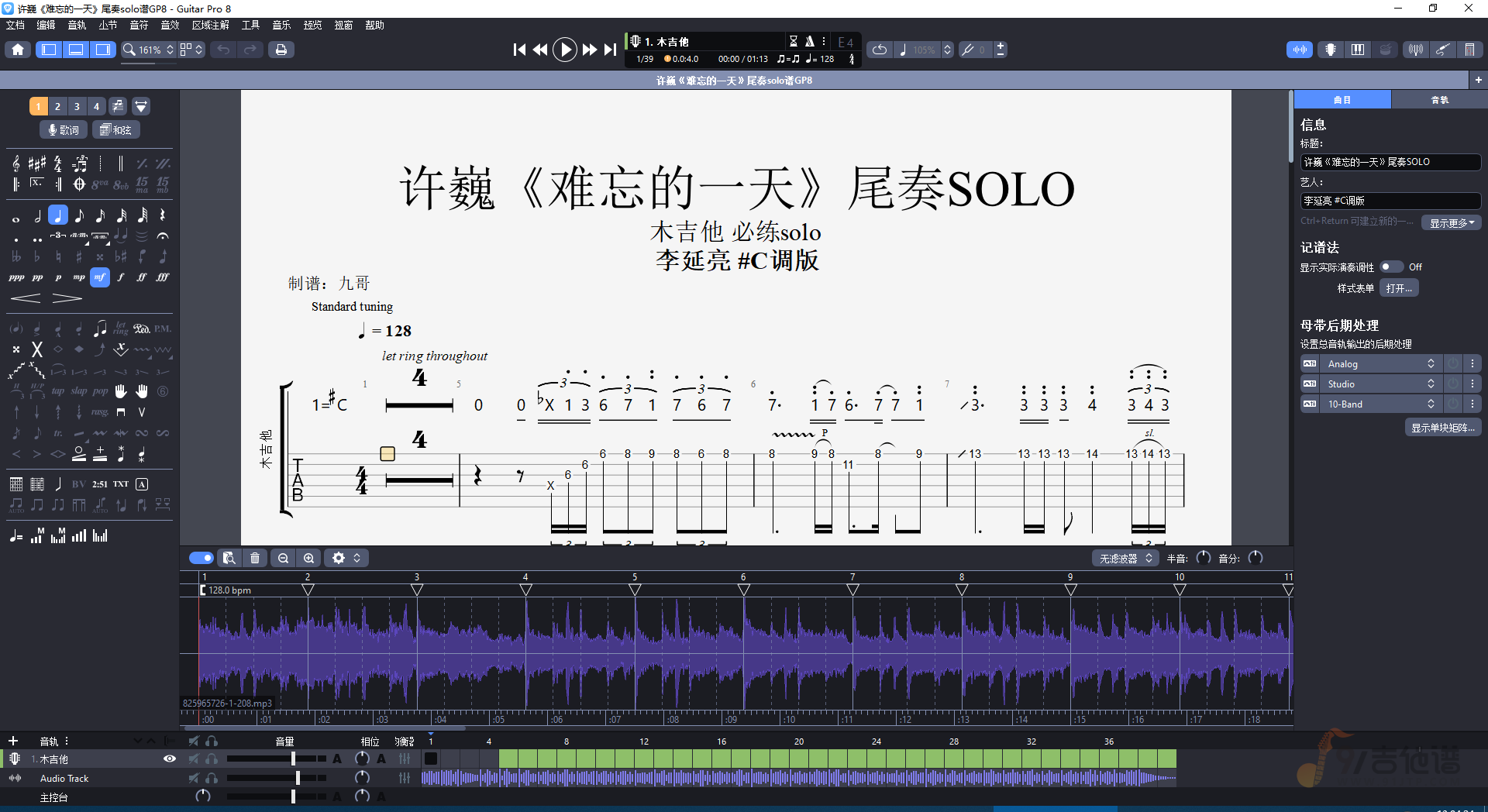
Task: Open the fretboard view icon
Action: coord(1331,50)
